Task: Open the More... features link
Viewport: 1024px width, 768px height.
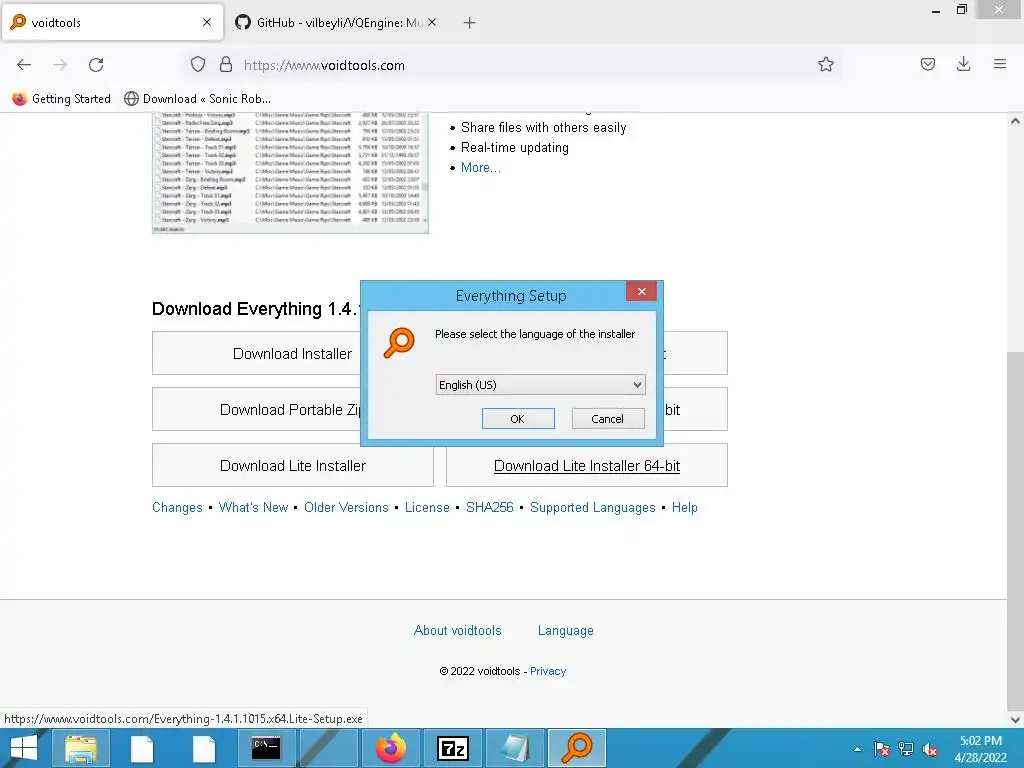Action: pyautogui.click(x=481, y=168)
